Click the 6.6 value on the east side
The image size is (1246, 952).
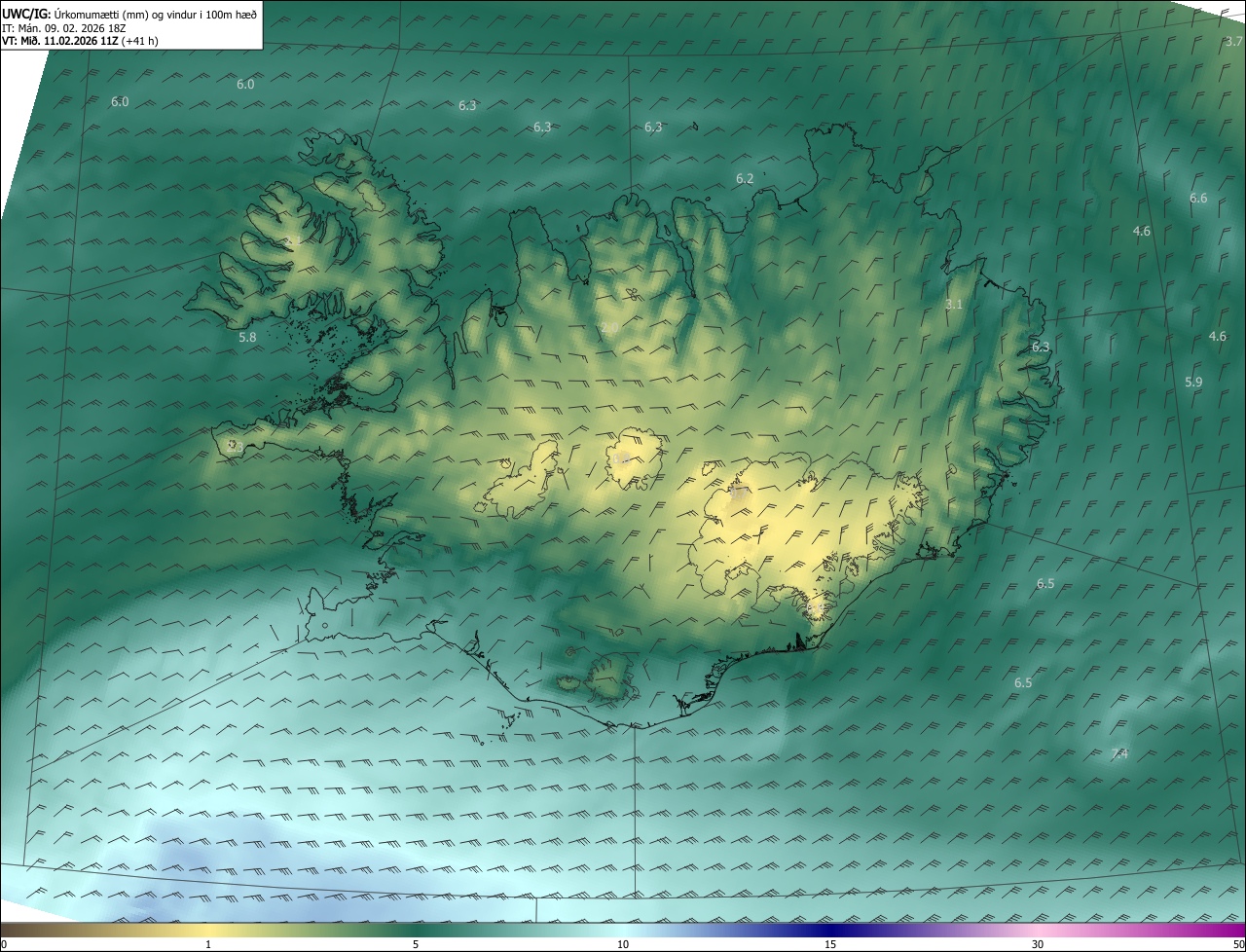point(1198,199)
